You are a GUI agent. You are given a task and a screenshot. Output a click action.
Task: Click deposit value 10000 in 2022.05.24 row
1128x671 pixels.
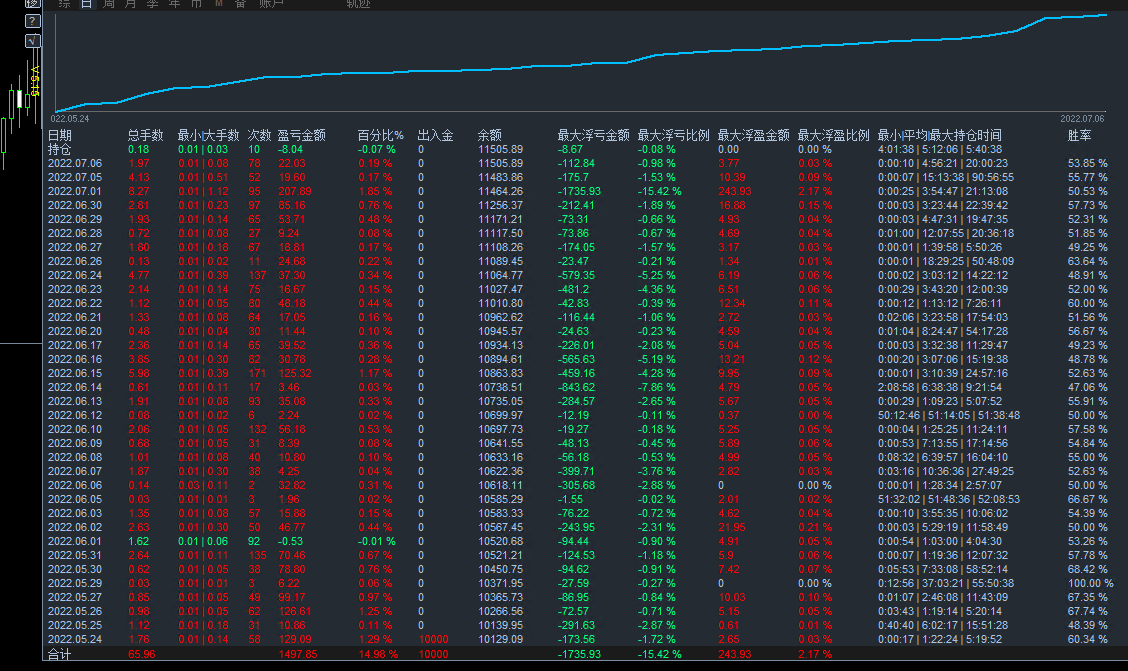[433, 639]
